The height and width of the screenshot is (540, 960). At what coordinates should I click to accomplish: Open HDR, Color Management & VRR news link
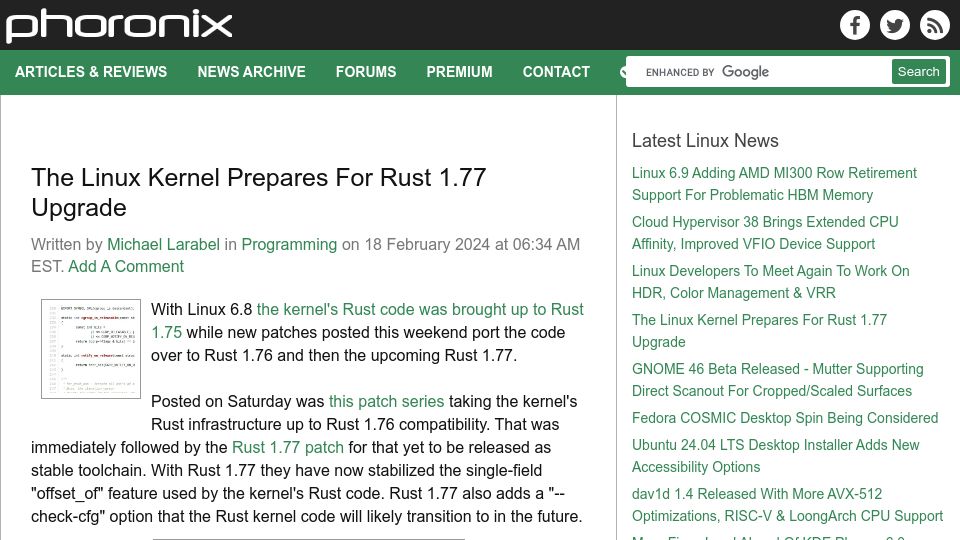[x=770, y=282]
